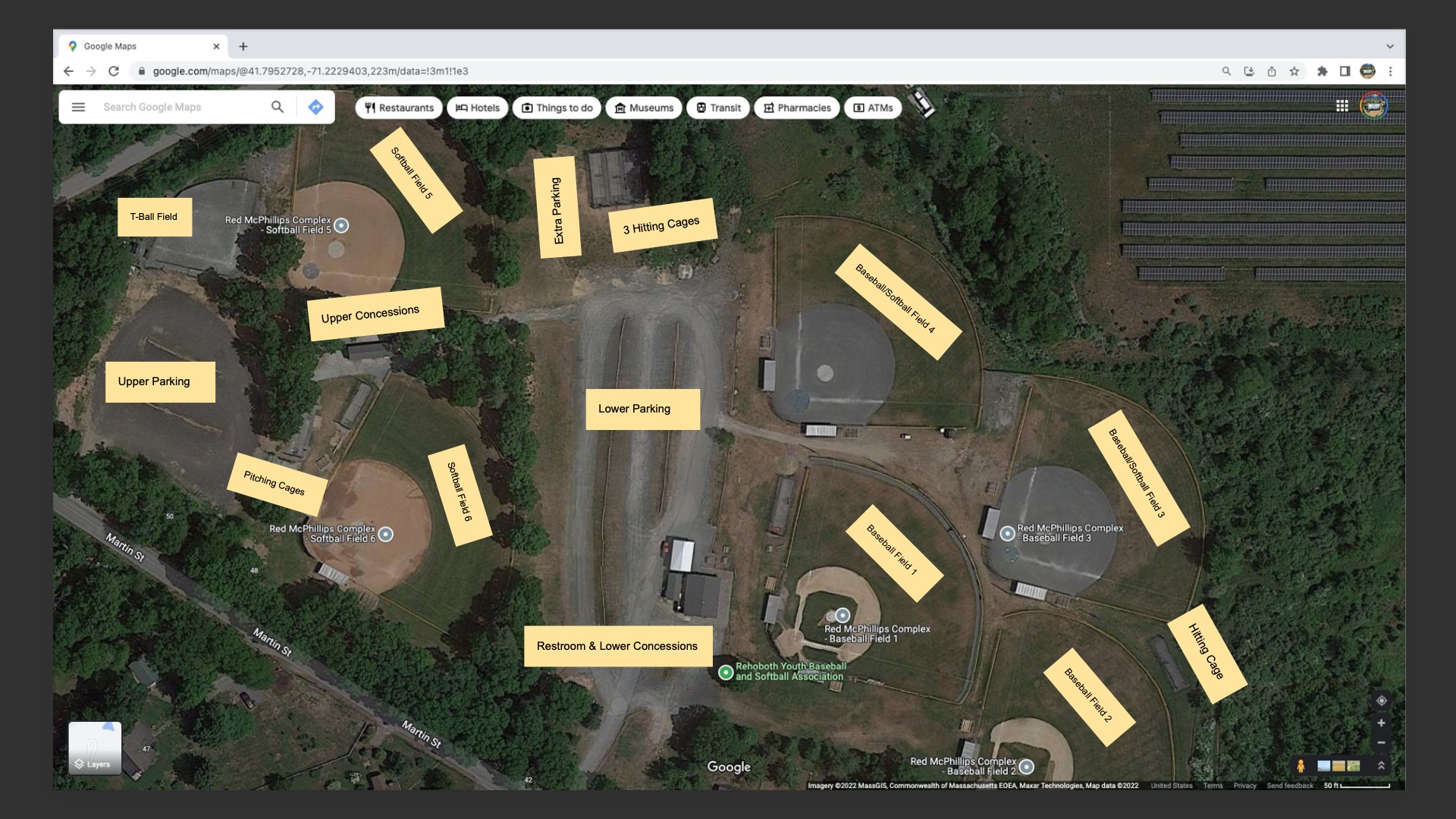
Task: Zoom out with the minus button
Action: click(x=1381, y=743)
